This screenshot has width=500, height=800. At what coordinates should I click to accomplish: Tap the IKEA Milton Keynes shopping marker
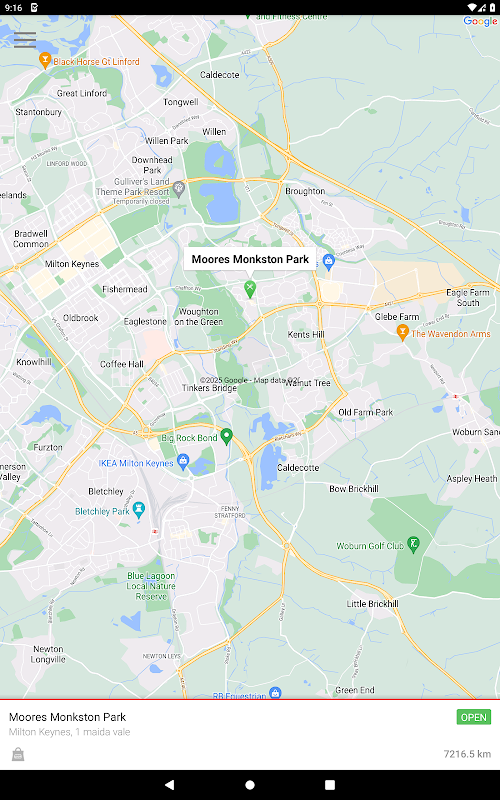point(183,462)
